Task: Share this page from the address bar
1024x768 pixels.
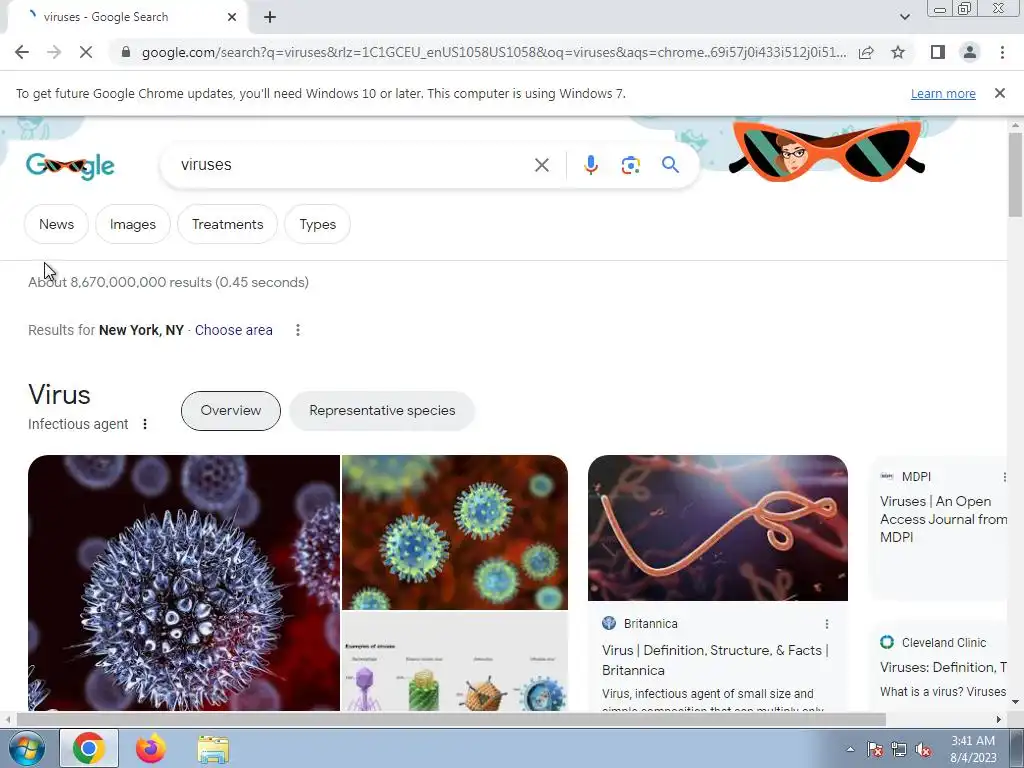Action: pos(866,52)
